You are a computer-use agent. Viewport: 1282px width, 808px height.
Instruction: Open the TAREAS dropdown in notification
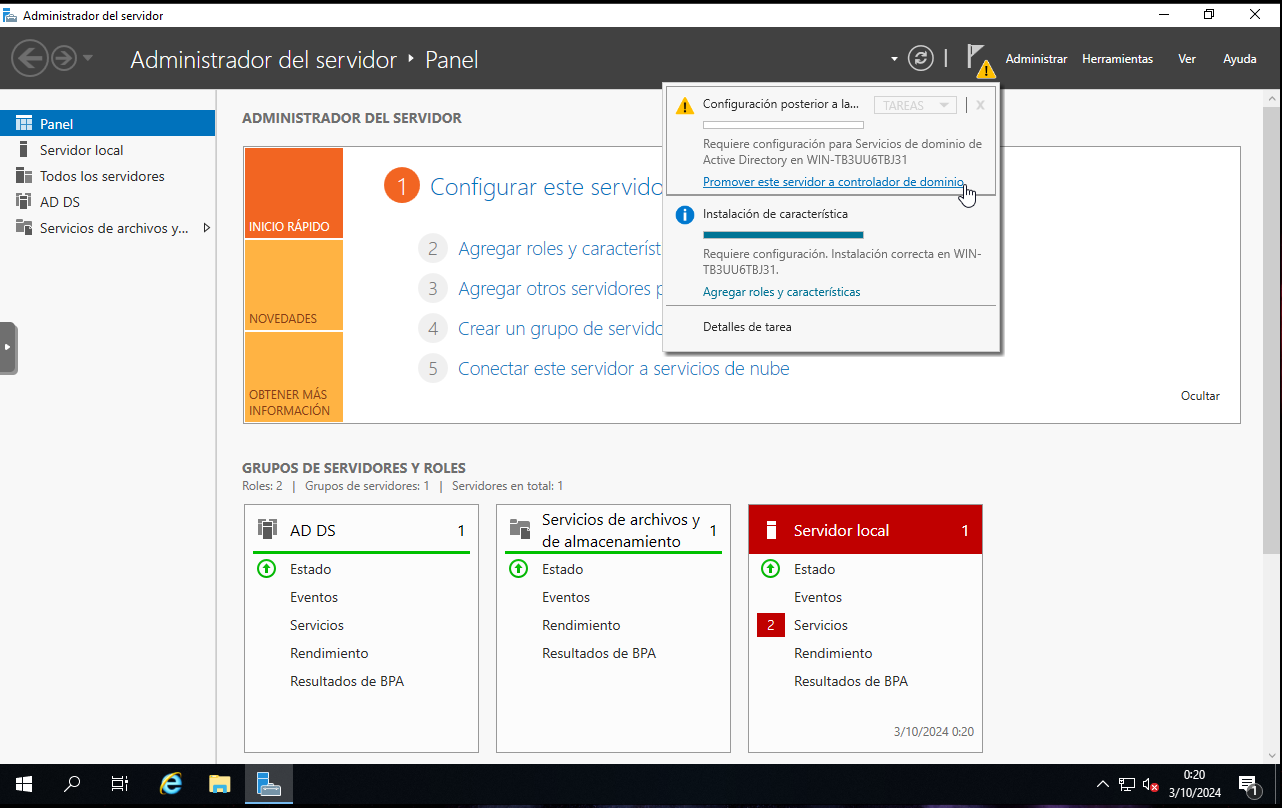click(x=915, y=105)
